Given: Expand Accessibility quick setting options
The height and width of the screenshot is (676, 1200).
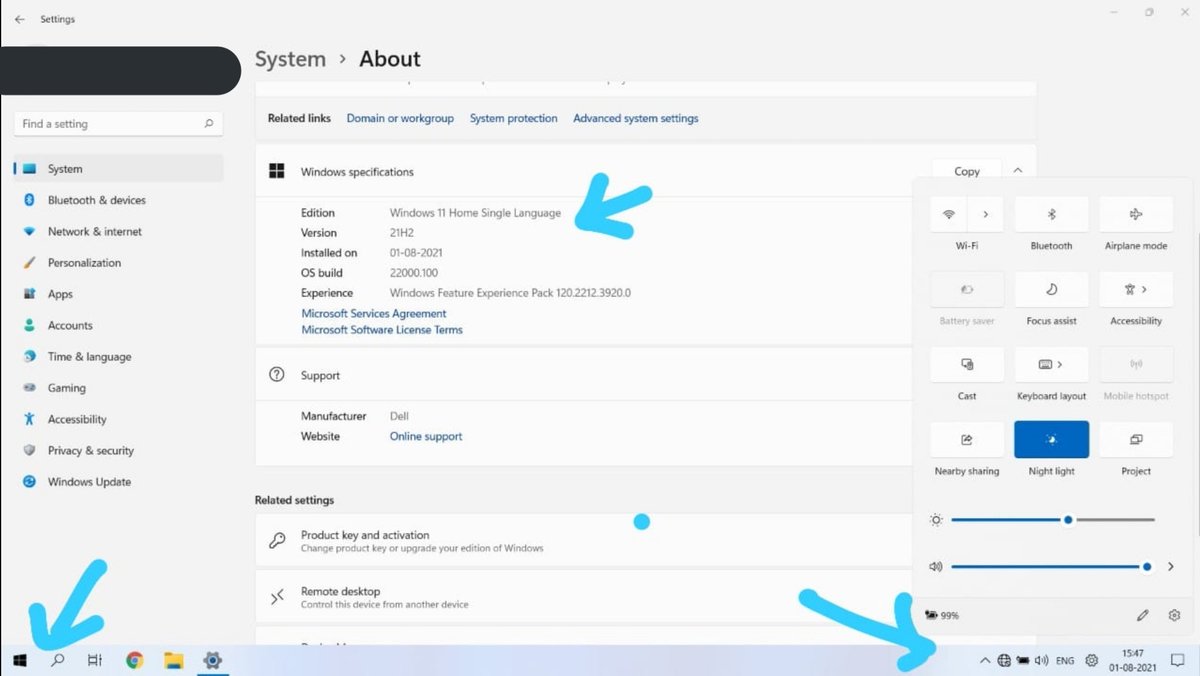Looking at the screenshot, I should coord(1146,289).
